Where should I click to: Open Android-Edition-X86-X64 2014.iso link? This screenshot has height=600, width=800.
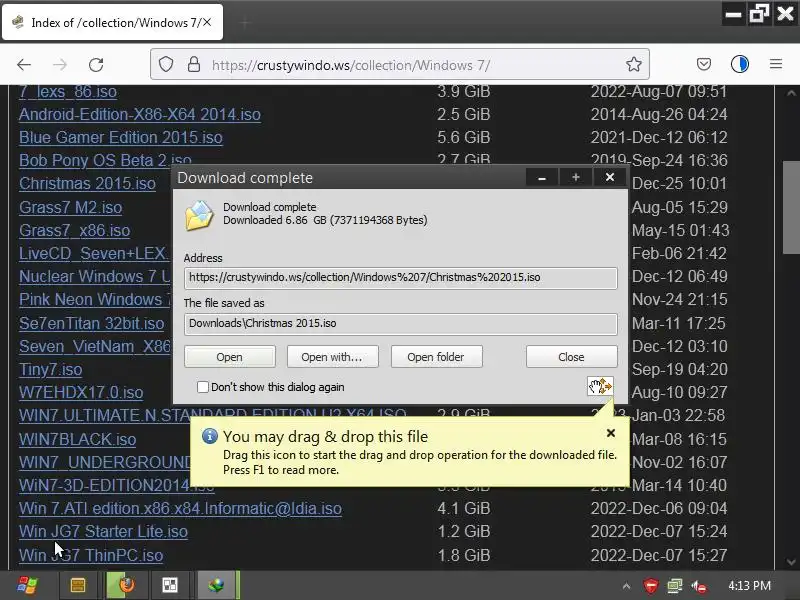[x=140, y=114]
